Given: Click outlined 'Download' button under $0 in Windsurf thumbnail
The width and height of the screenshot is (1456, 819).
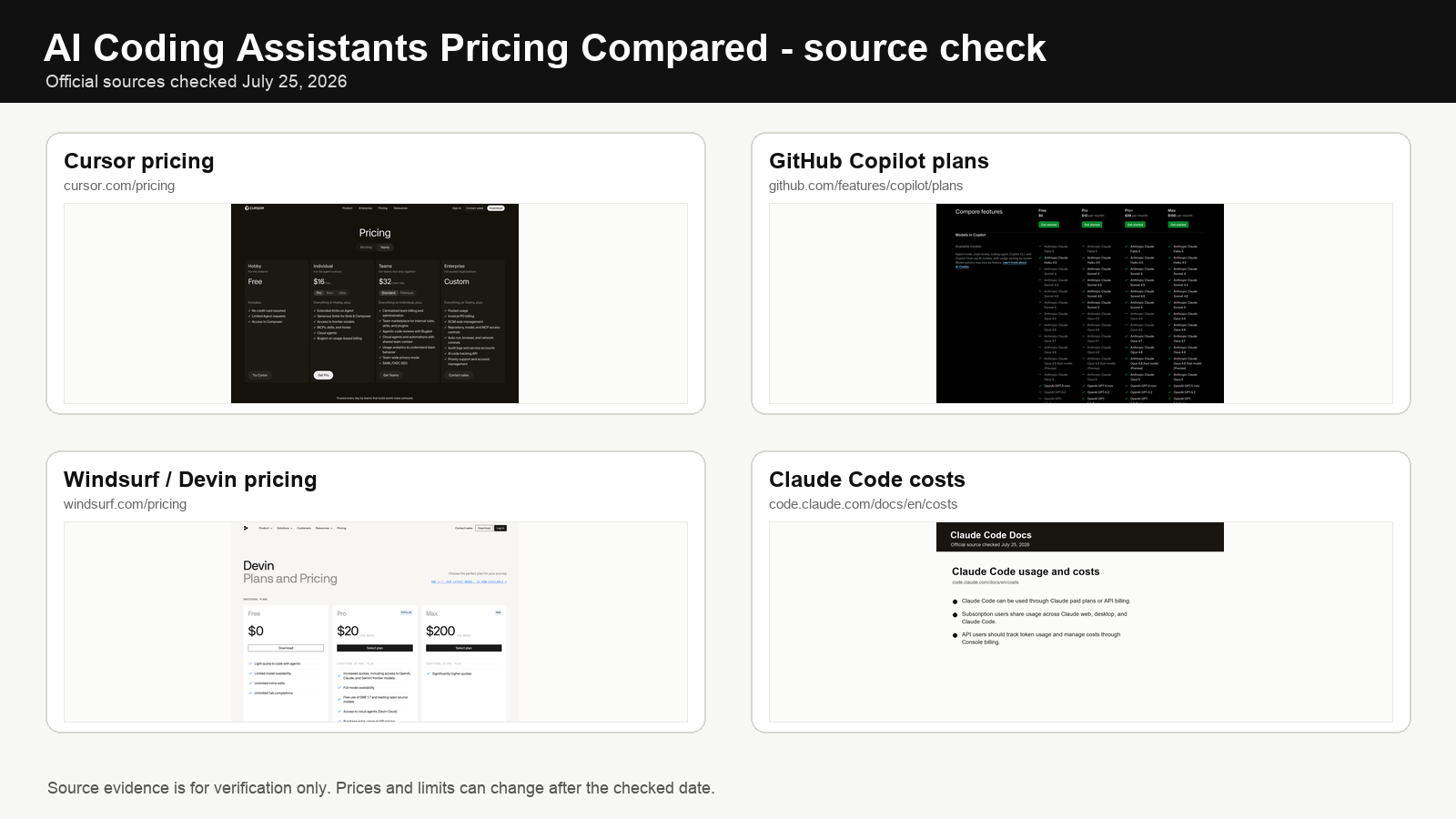Looking at the screenshot, I should tap(286, 648).
